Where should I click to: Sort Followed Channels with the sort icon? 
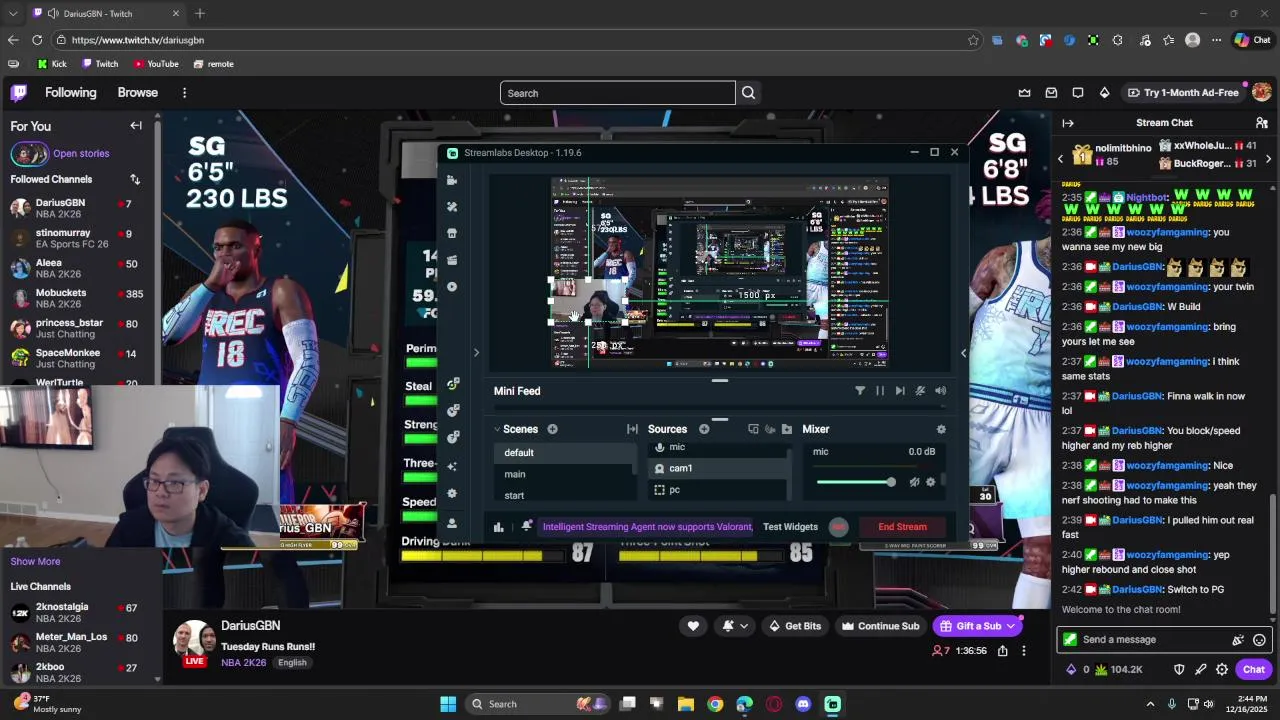point(135,179)
